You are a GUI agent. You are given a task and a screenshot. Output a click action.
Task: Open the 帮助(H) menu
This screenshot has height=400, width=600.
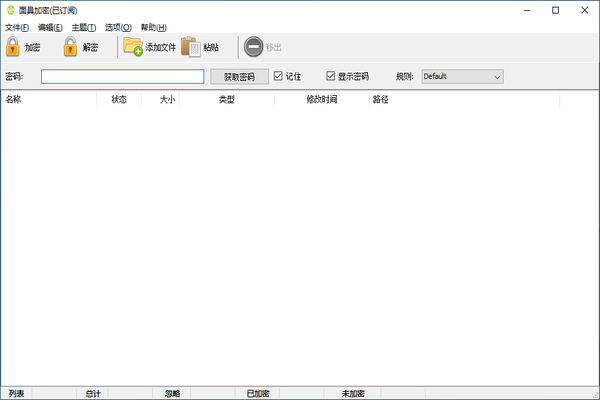154,28
